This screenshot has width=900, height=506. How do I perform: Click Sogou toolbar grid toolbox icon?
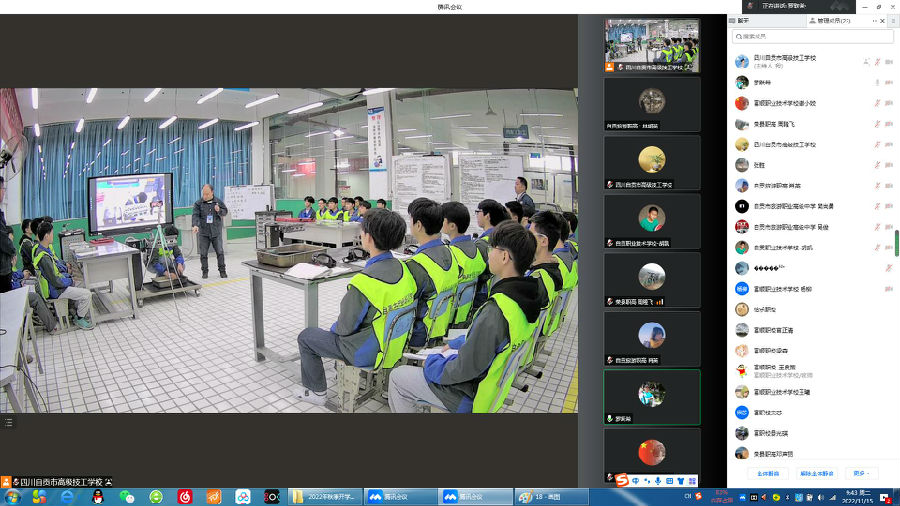692,481
